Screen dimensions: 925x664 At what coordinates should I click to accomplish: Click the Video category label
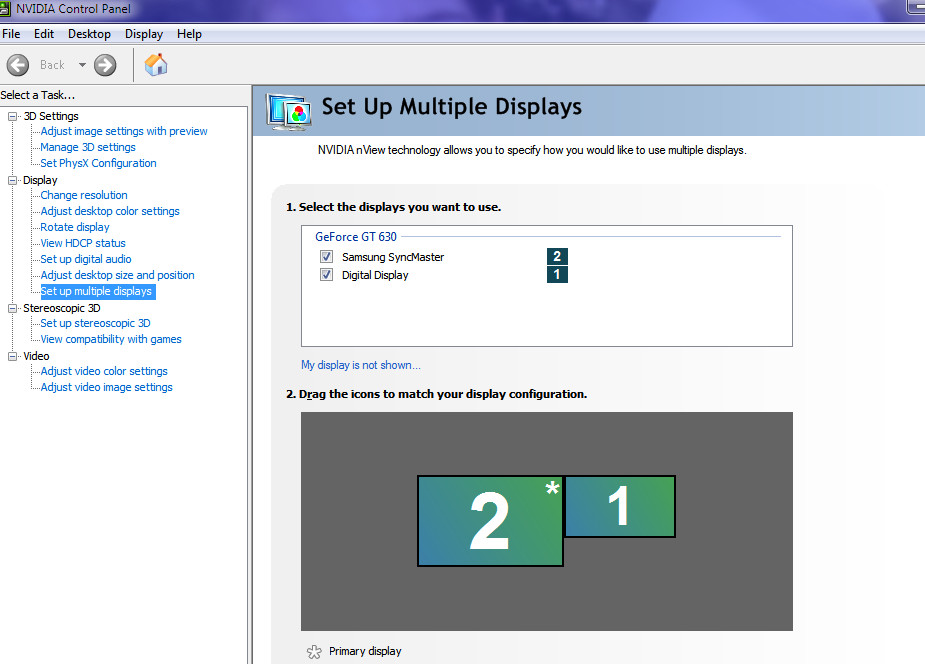36,356
